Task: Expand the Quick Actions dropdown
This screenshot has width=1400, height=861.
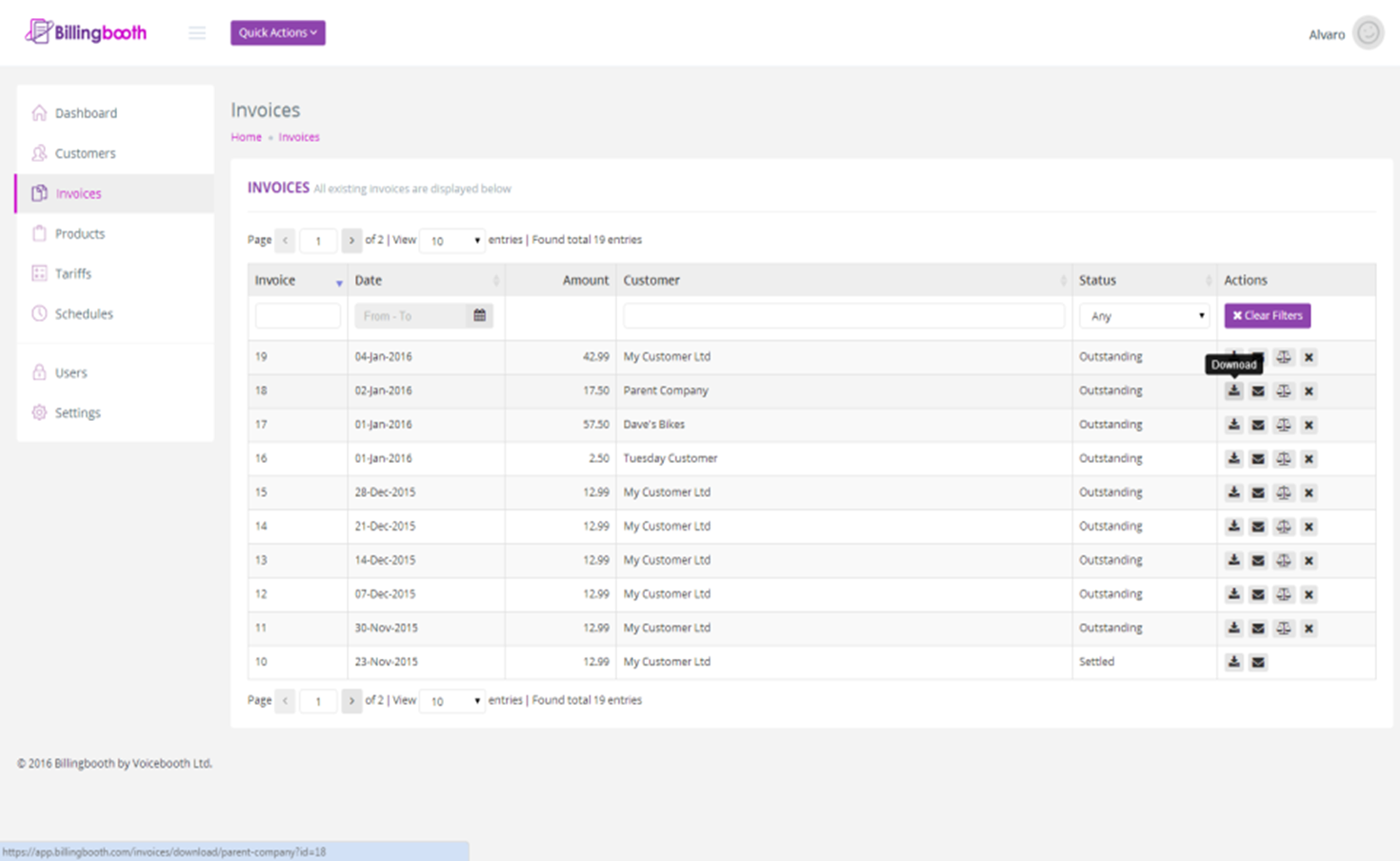Action: tap(278, 32)
